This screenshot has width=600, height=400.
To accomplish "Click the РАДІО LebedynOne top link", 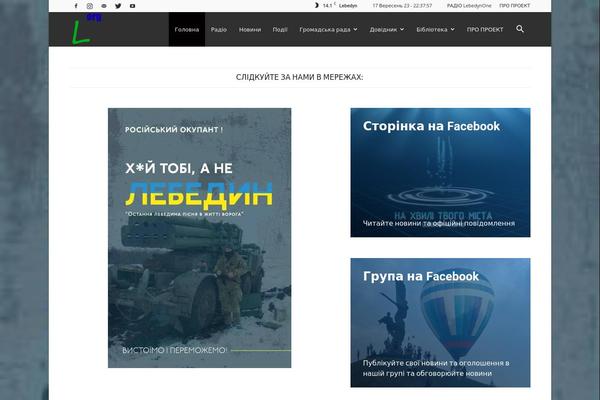I will (469, 6).
